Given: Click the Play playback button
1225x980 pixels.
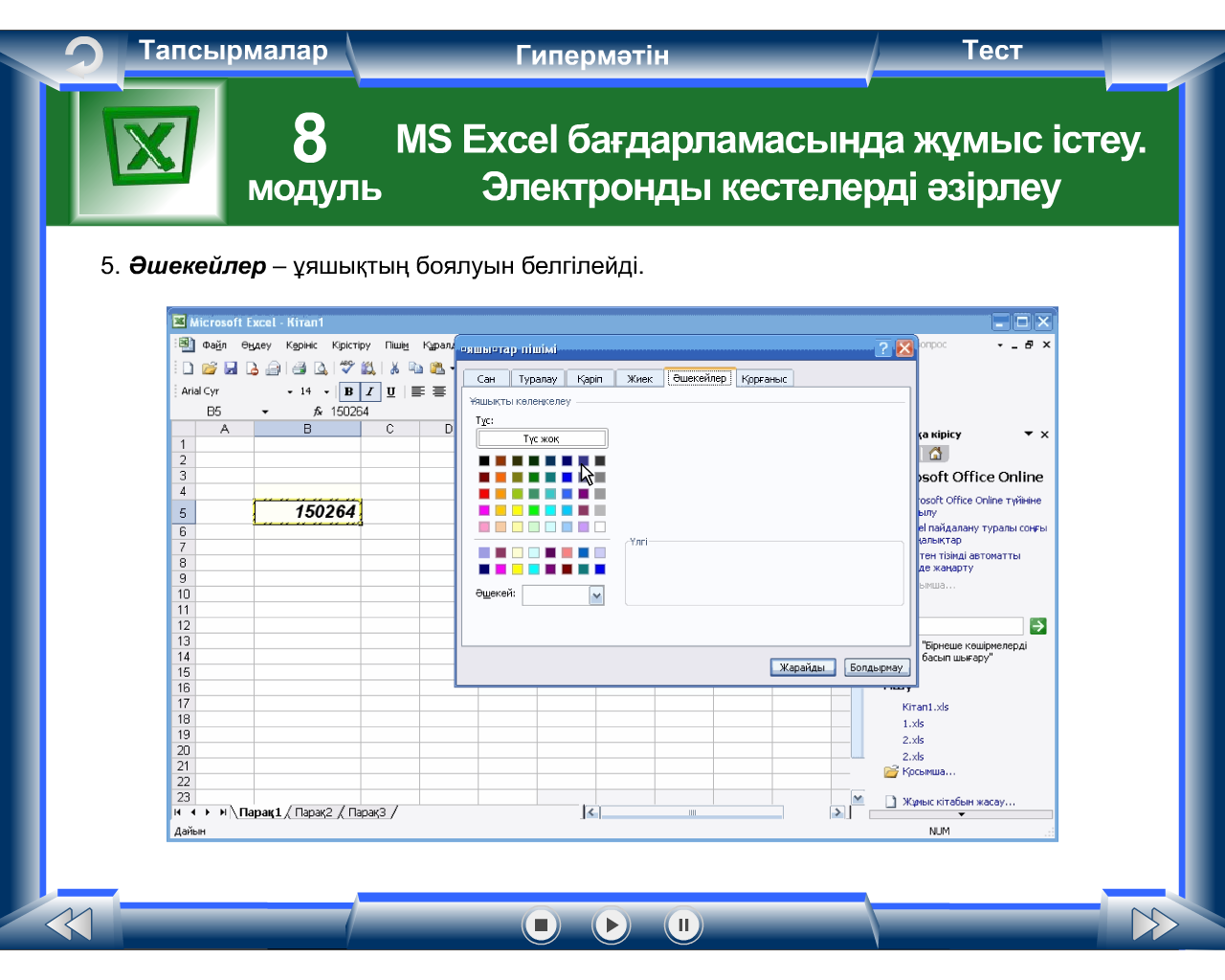Looking at the screenshot, I should [611, 924].
